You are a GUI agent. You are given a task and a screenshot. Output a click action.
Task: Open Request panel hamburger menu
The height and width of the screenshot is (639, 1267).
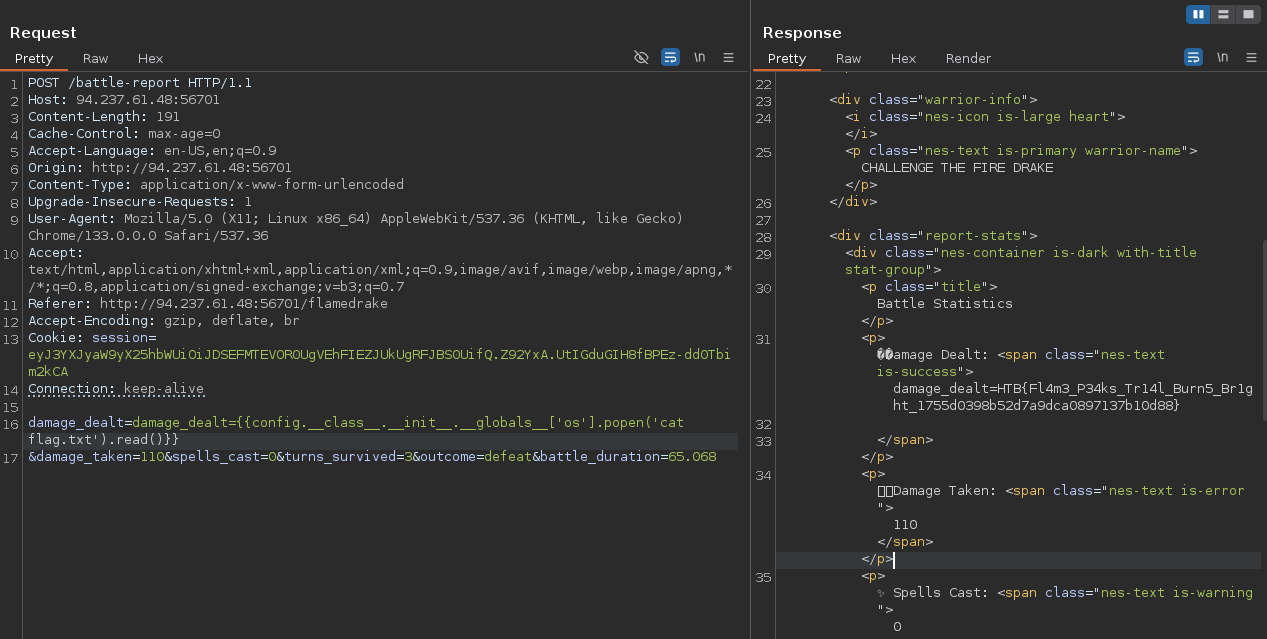(x=729, y=57)
